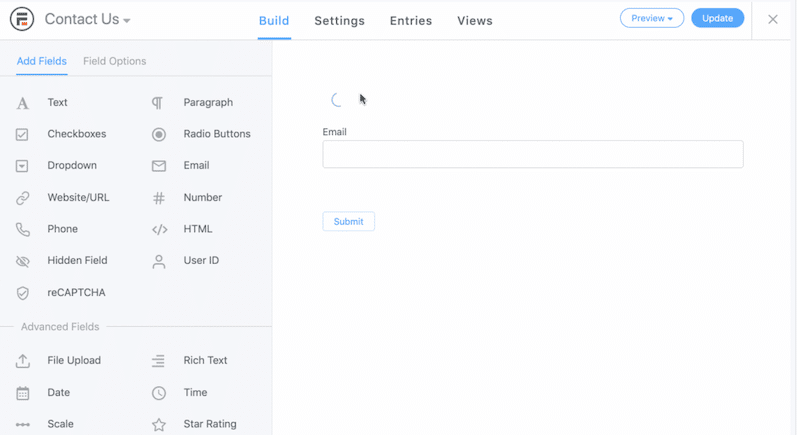The width and height of the screenshot is (800, 435).
Task: Add the Hidden Field eye icon
Action: click(23, 261)
